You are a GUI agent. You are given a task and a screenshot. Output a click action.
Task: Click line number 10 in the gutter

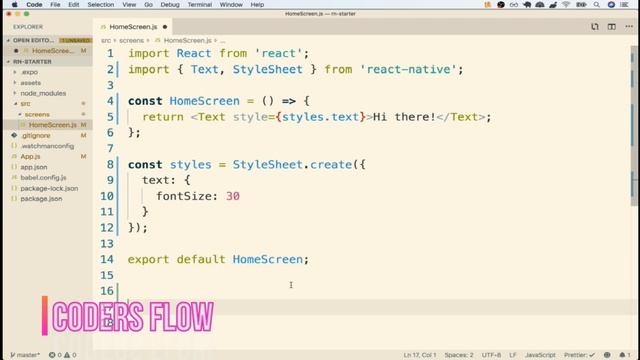point(107,196)
